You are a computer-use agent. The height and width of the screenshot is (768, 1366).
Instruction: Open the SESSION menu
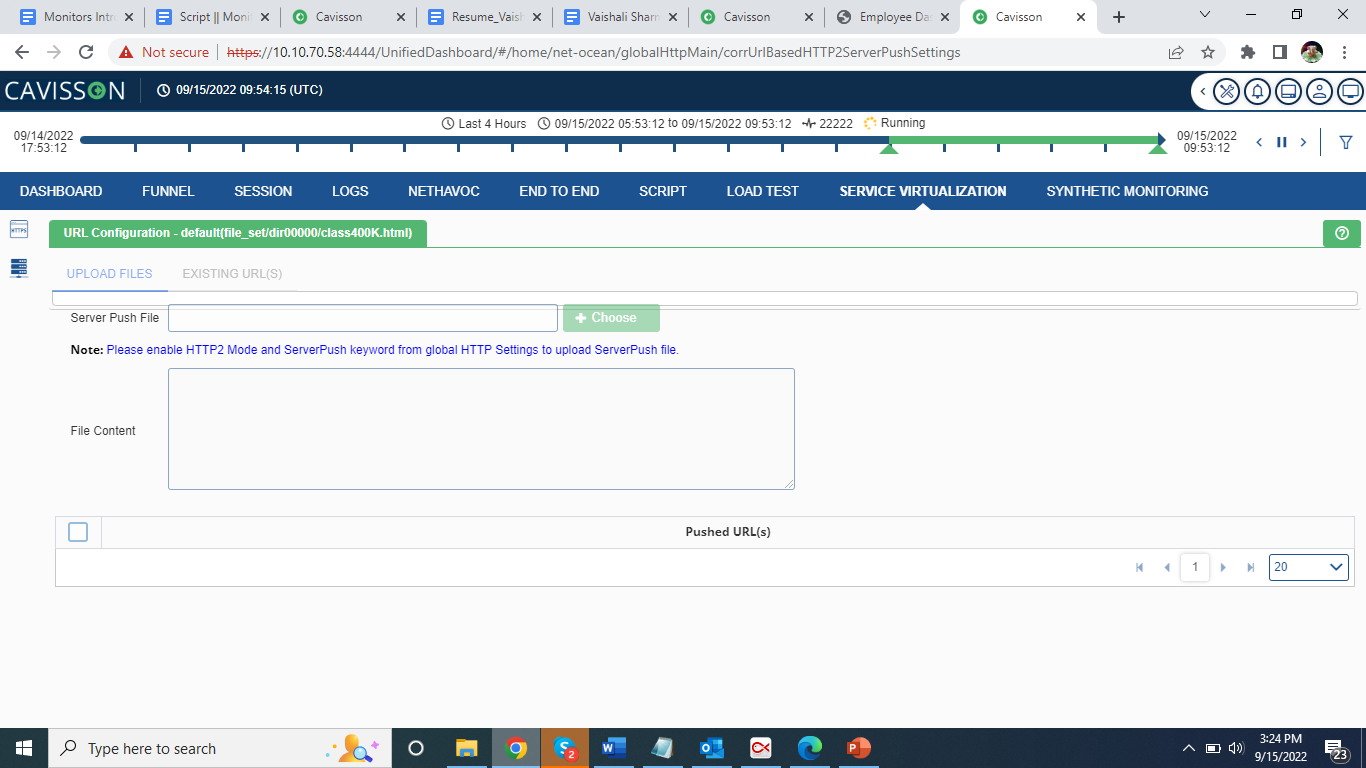click(x=263, y=191)
